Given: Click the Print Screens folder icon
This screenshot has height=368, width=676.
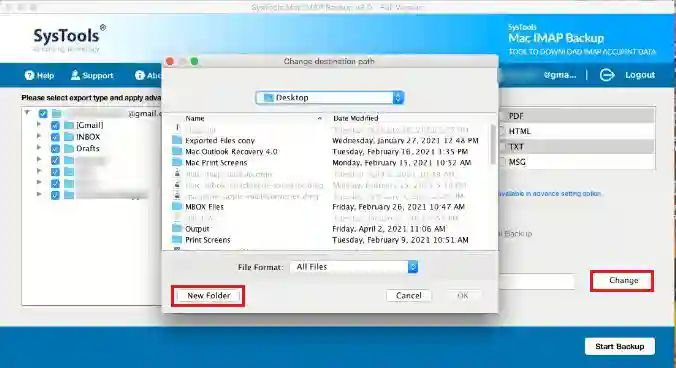Looking at the screenshot, I should (x=177, y=240).
